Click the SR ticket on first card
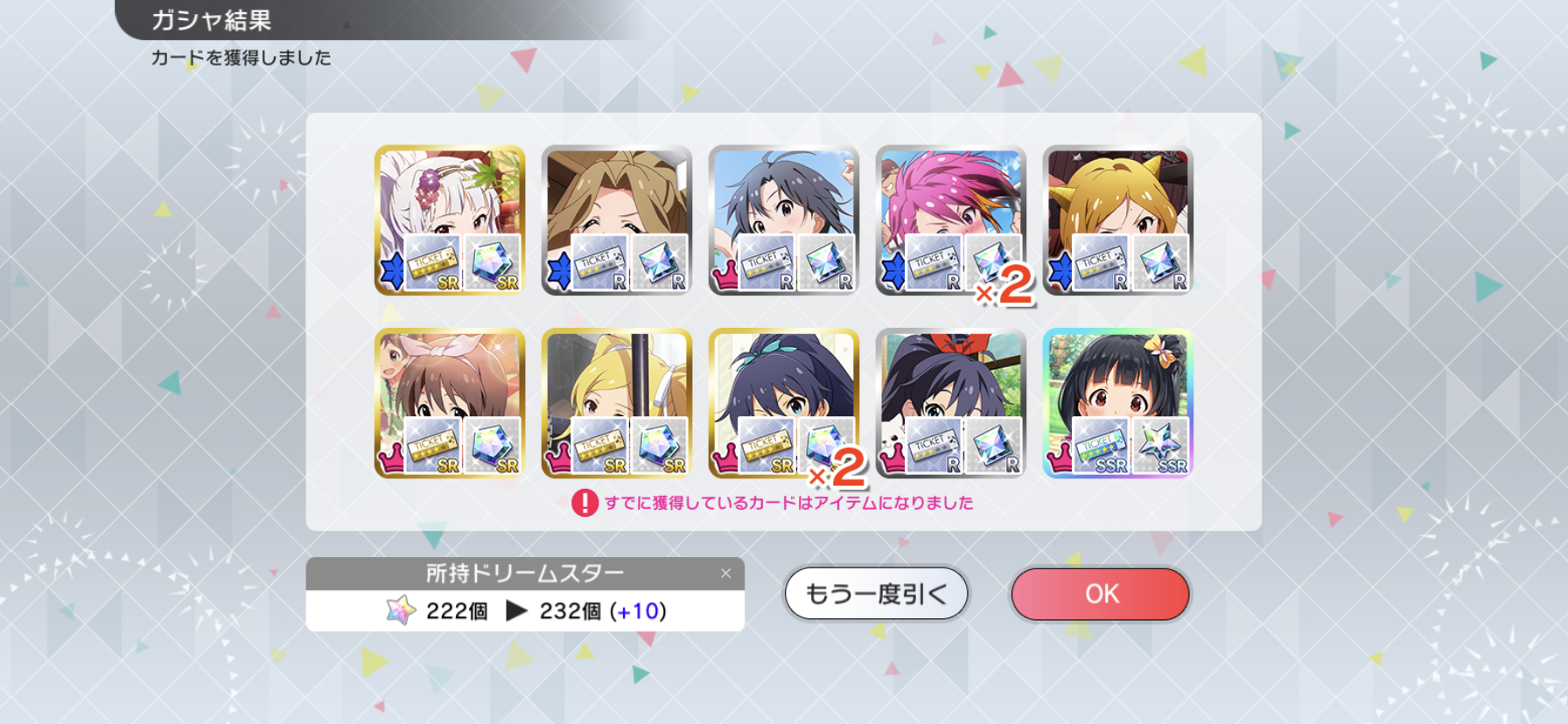 432,261
